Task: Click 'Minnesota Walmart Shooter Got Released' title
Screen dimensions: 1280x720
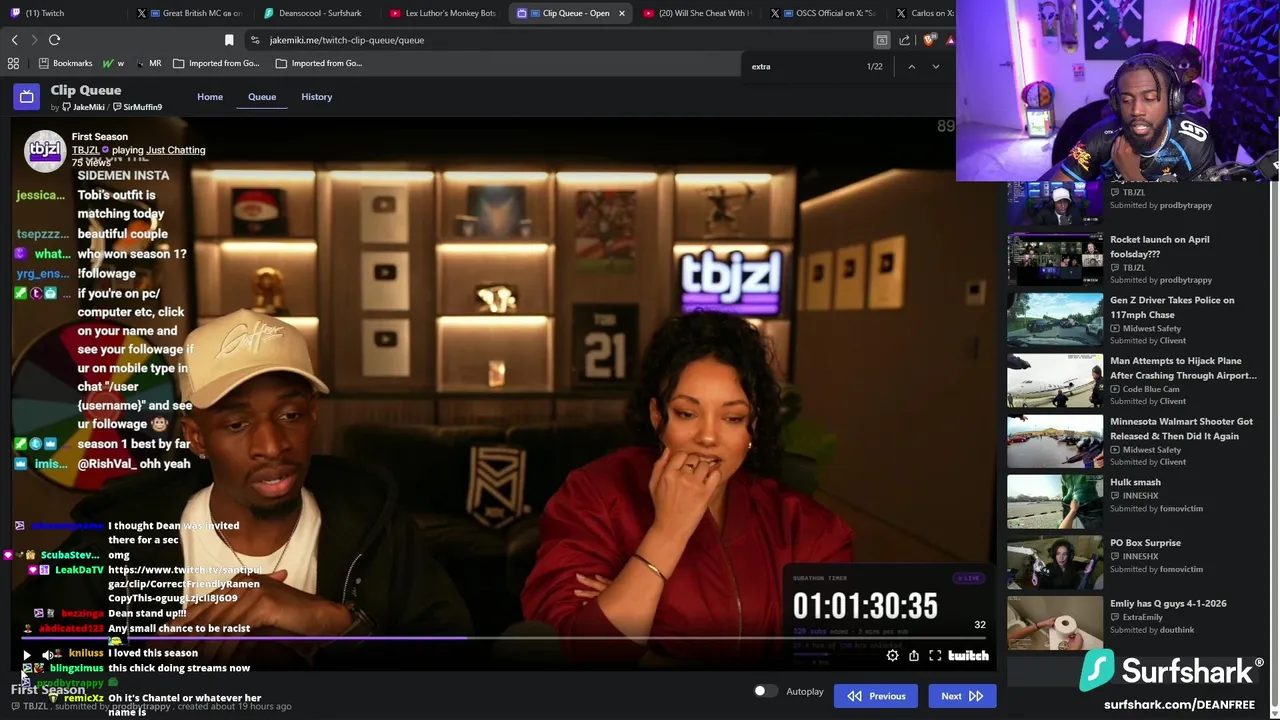Action: click(1181, 428)
